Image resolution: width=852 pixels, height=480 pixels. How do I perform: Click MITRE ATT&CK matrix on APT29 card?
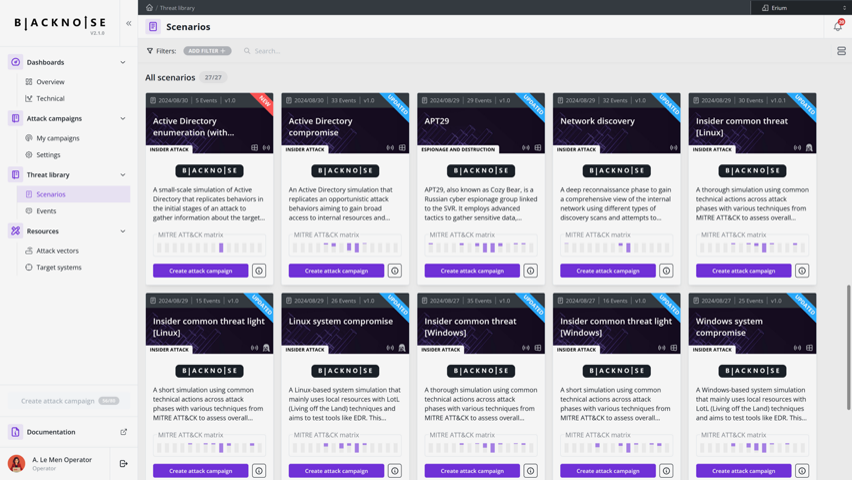click(481, 244)
